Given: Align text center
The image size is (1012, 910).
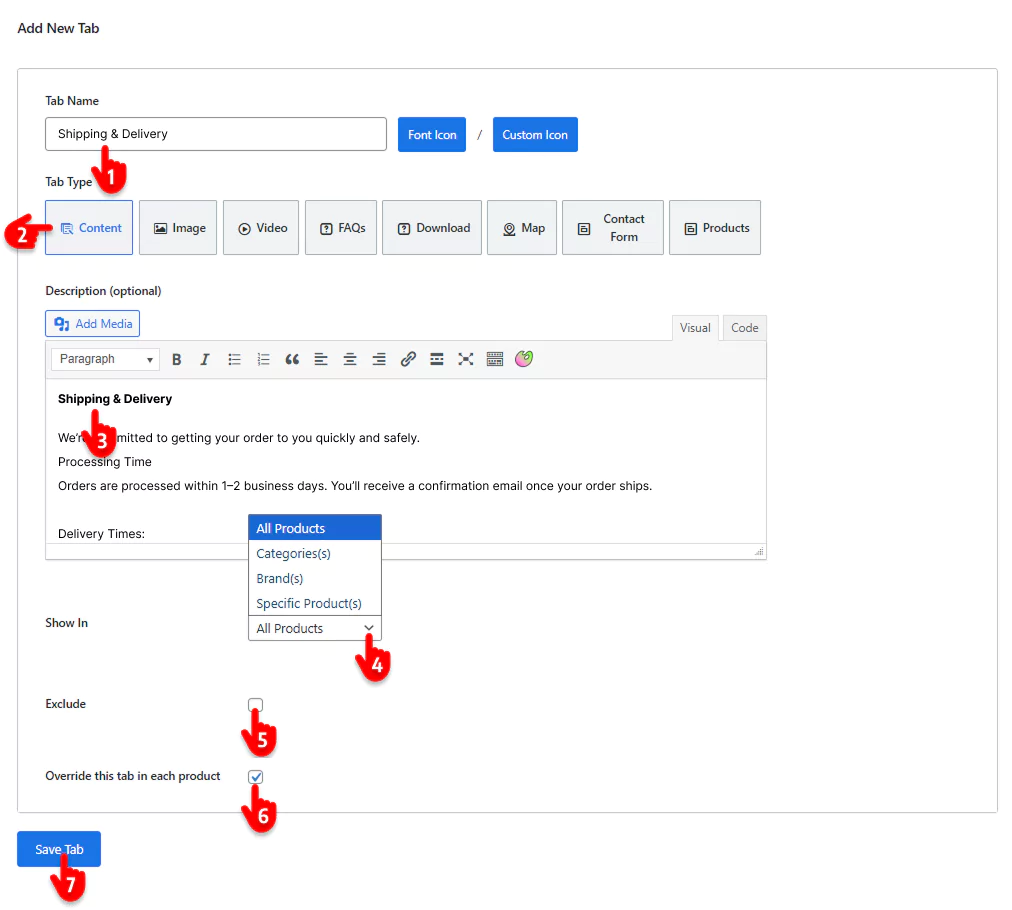Looking at the screenshot, I should [350, 359].
